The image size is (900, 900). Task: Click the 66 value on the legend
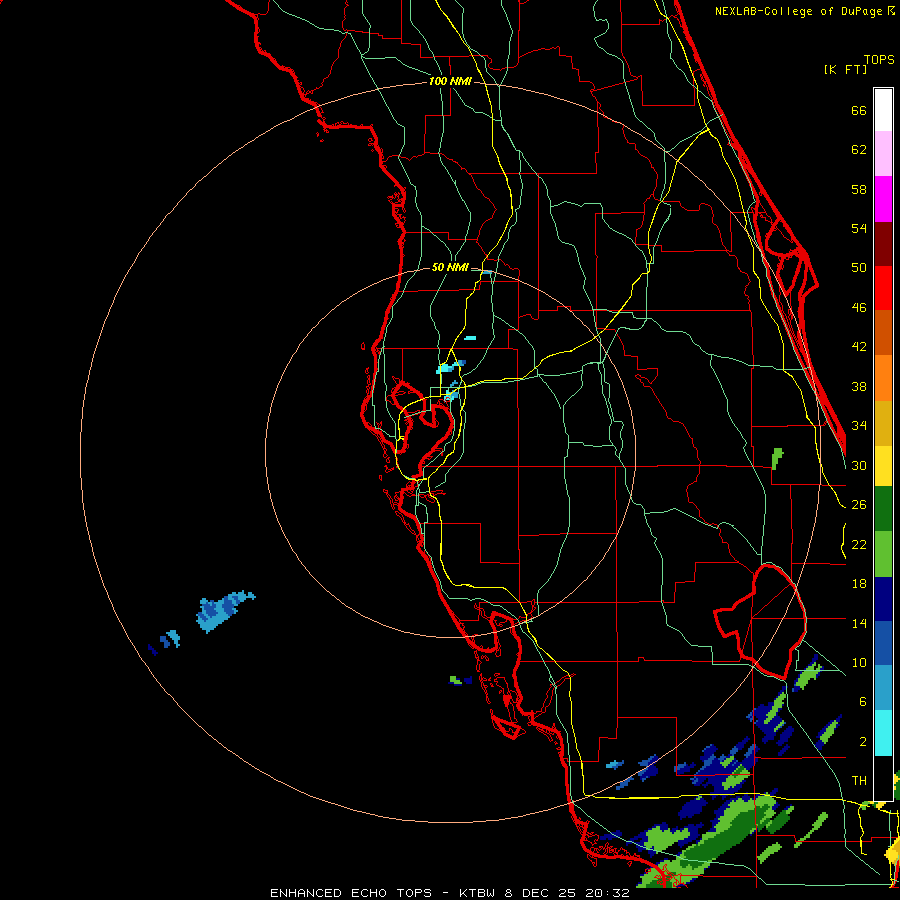(x=859, y=110)
